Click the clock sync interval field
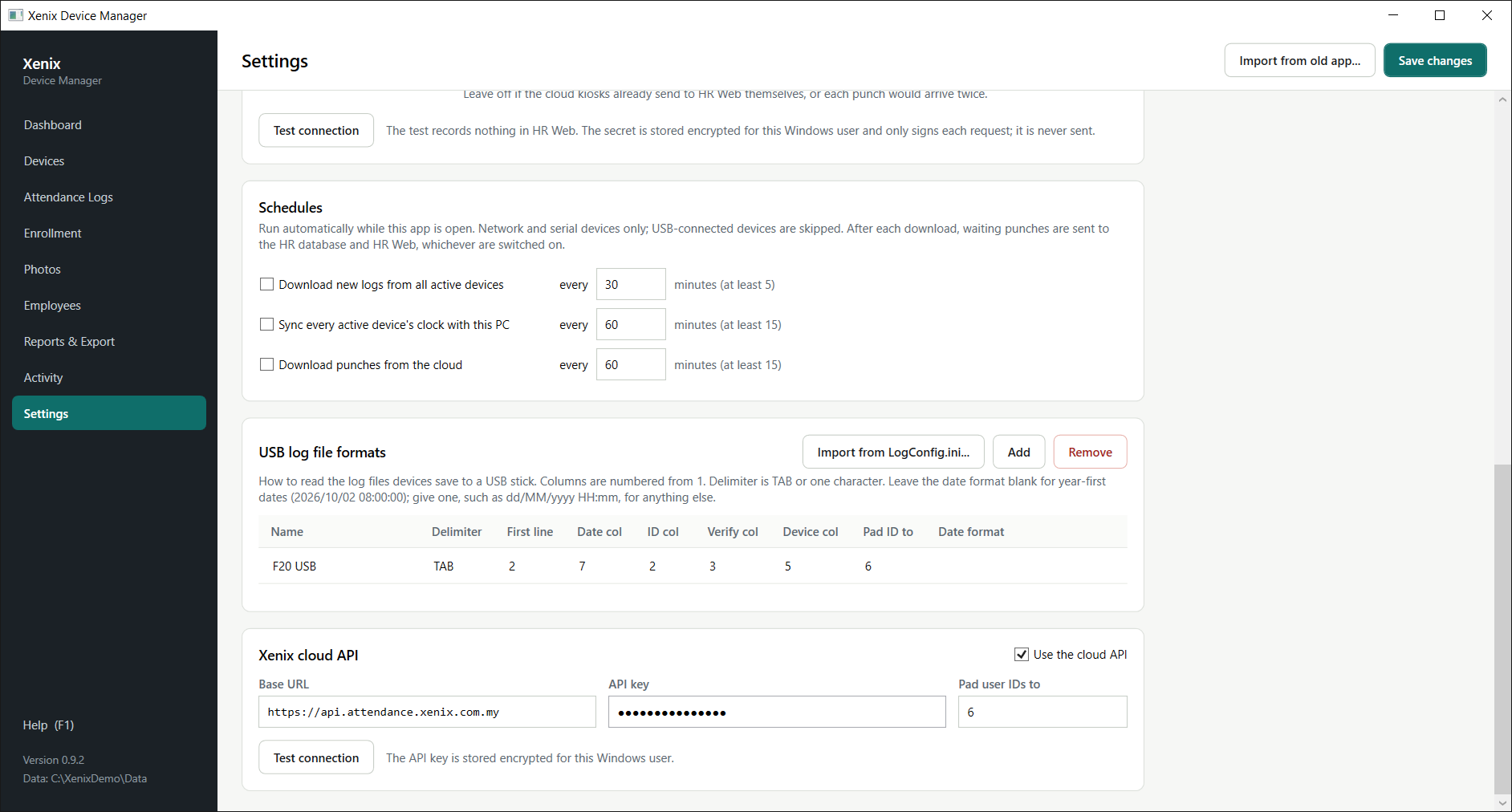 click(x=631, y=324)
